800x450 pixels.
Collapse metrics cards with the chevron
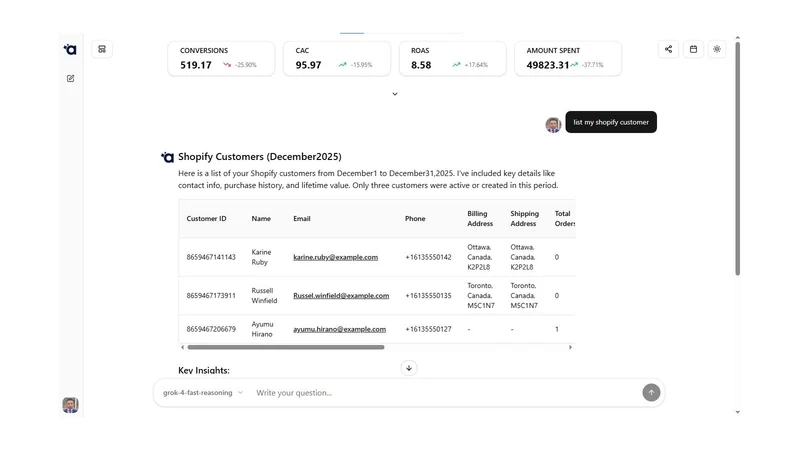[395, 94]
